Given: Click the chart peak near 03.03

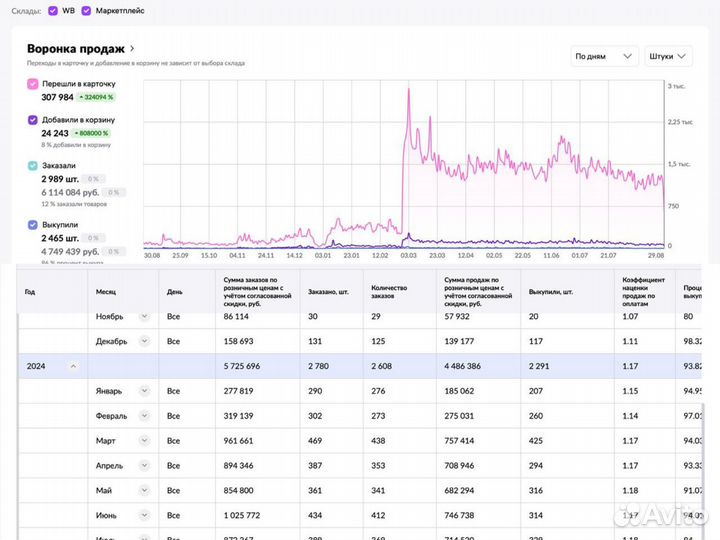Looking at the screenshot, I should pos(409,90).
